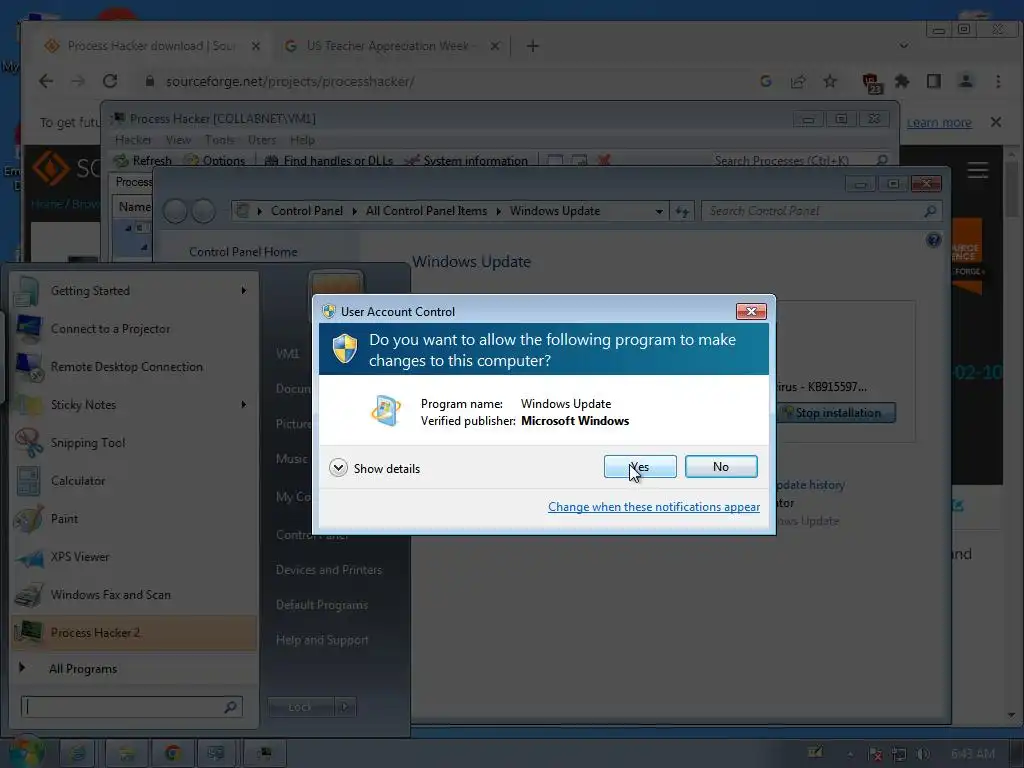Click the Start menu search box
The height and width of the screenshot is (768, 1024).
(131, 707)
